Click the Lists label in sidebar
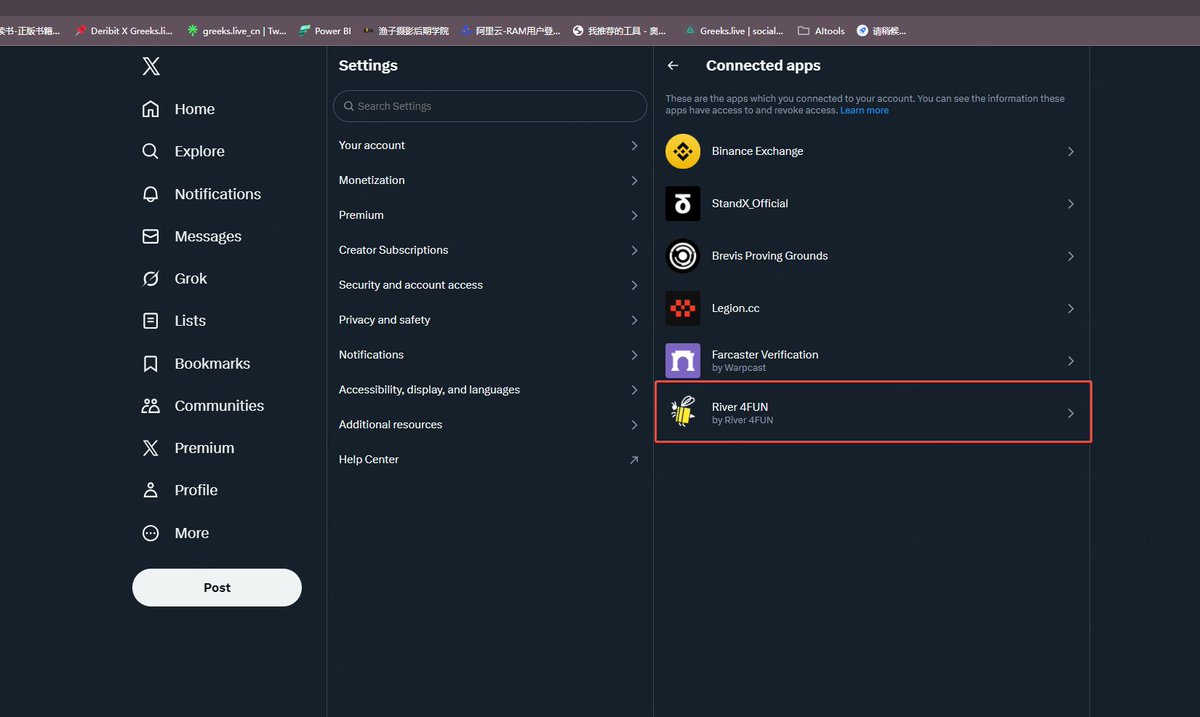The height and width of the screenshot is (717, 1200). click(x=190, y=321)
